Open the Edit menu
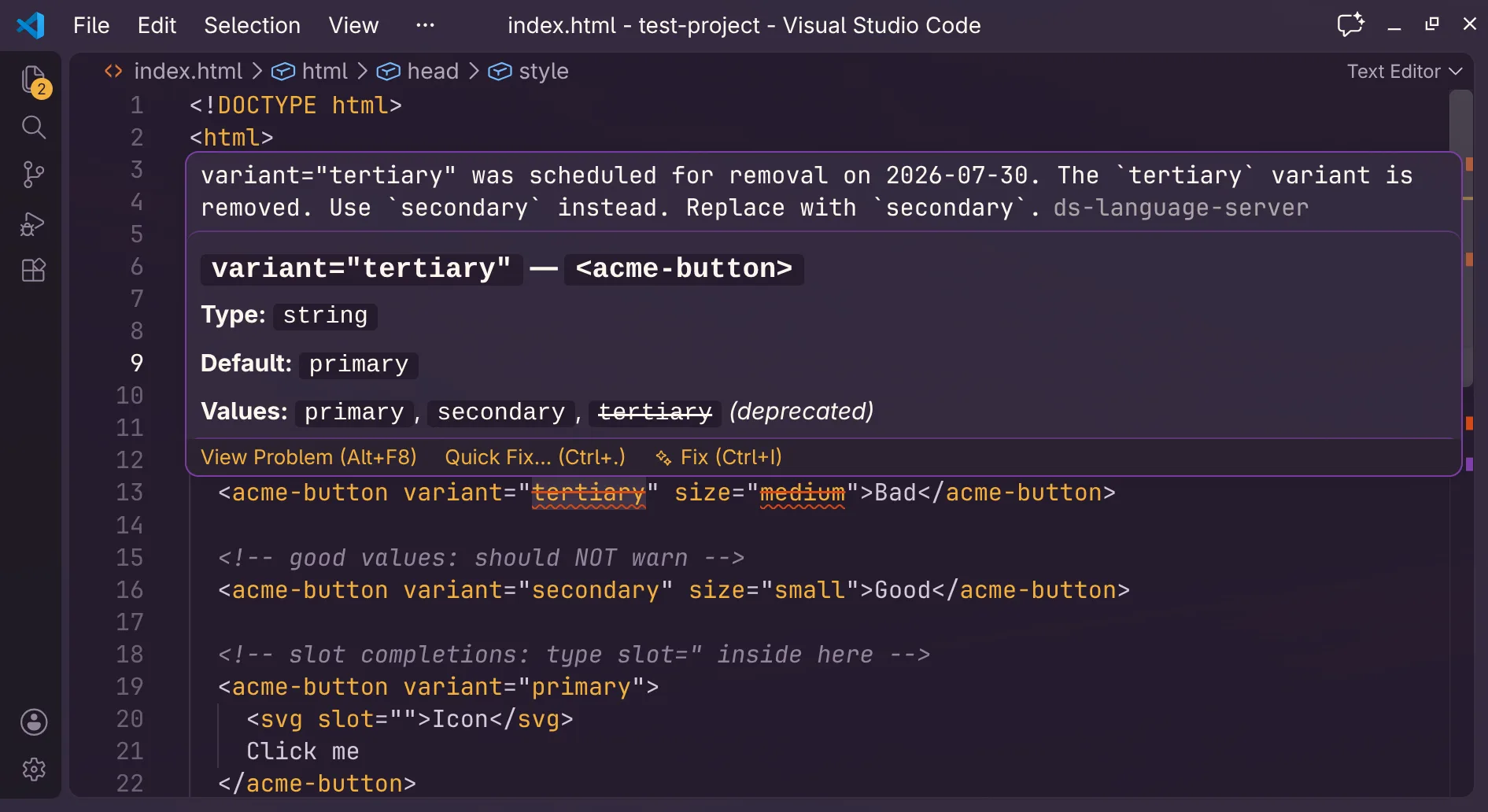1488x812 pixels. click(157, 25)
